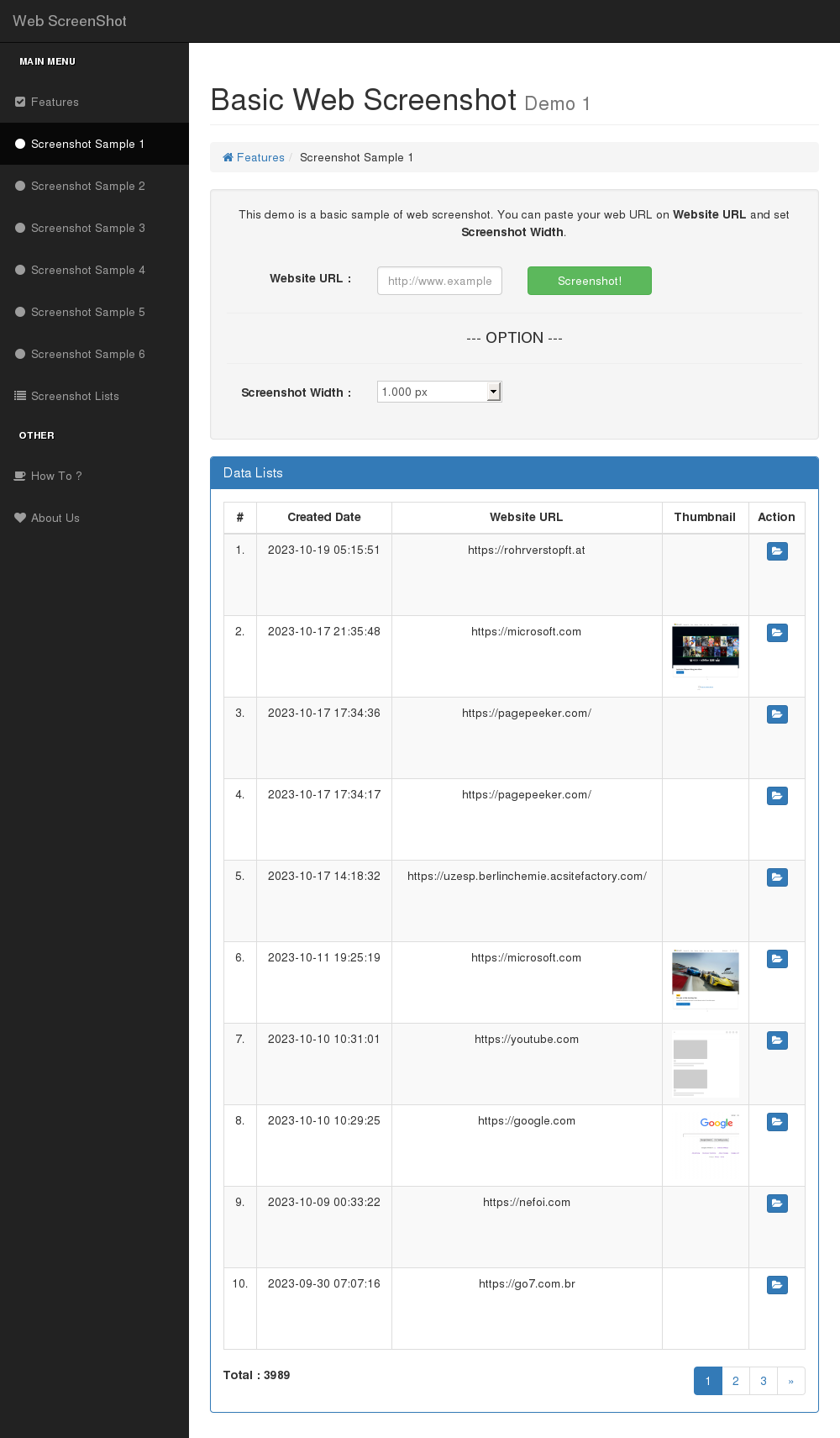
Task: Open folder icon for youtube.com row
Action: pyautogui.click(x=777, y=1040)
